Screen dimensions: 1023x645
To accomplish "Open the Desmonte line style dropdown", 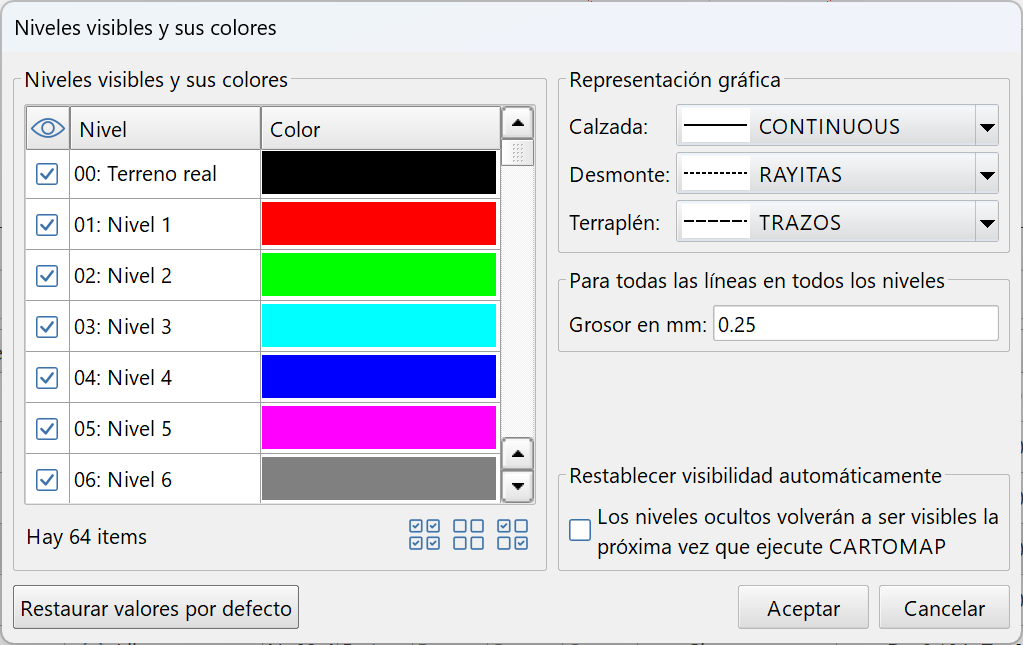I will click(x=988, y=172).
